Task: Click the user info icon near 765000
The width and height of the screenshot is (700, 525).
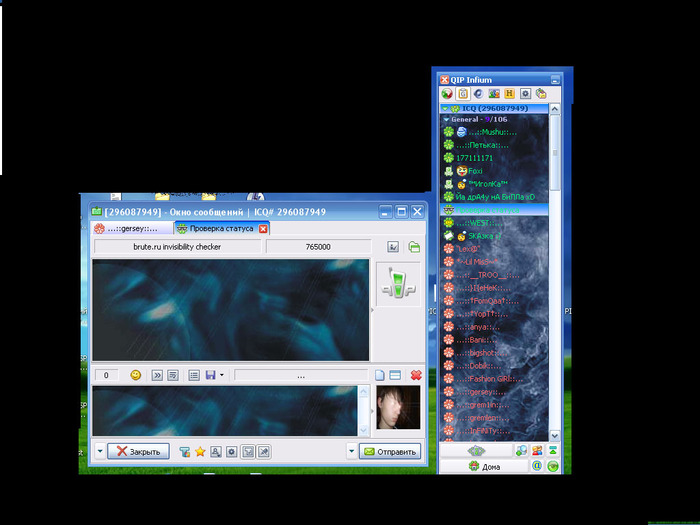Action: coord(393,247)
